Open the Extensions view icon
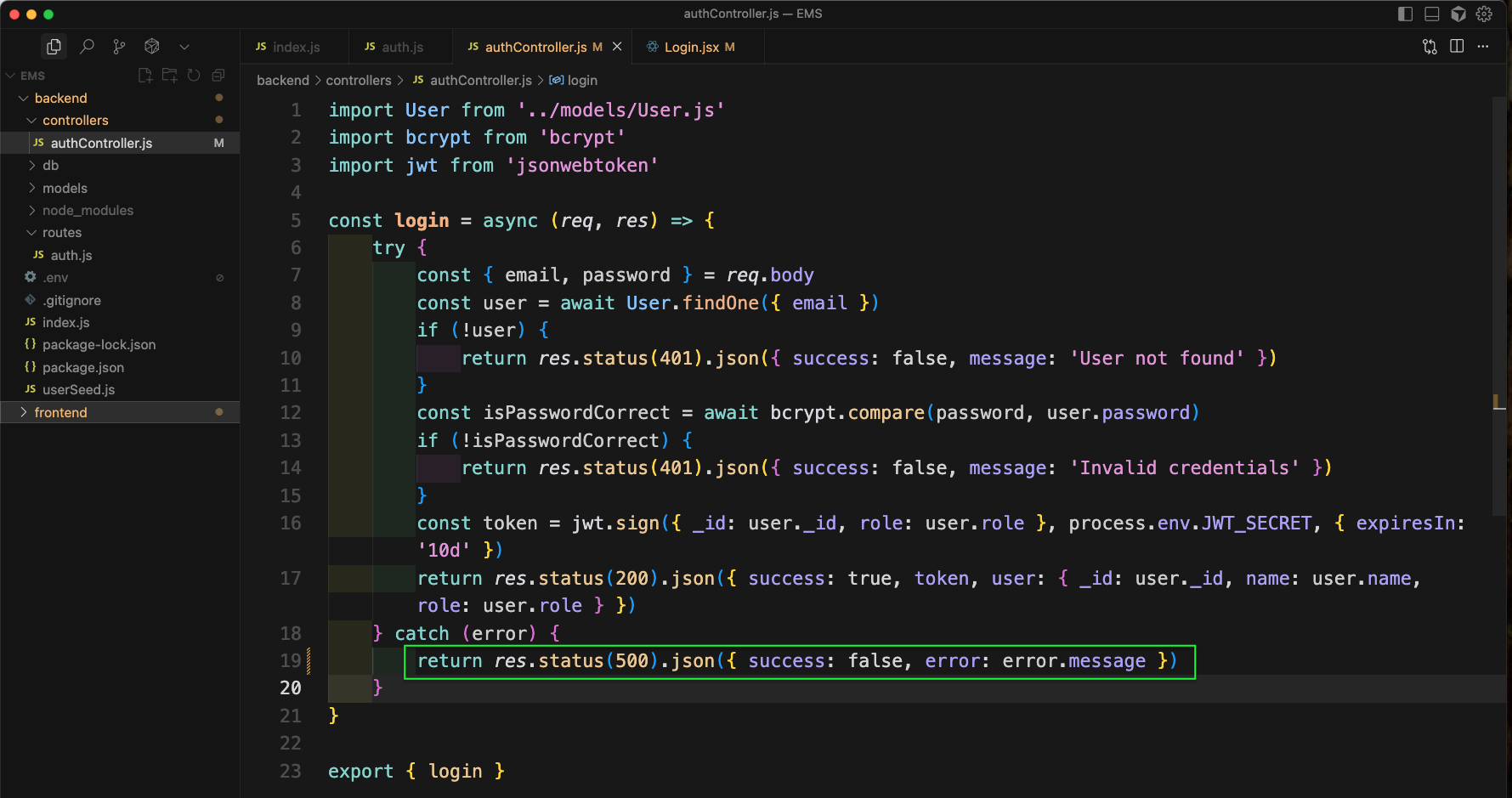The width and height of the screenshot is (1512, 798). (152, 47)
